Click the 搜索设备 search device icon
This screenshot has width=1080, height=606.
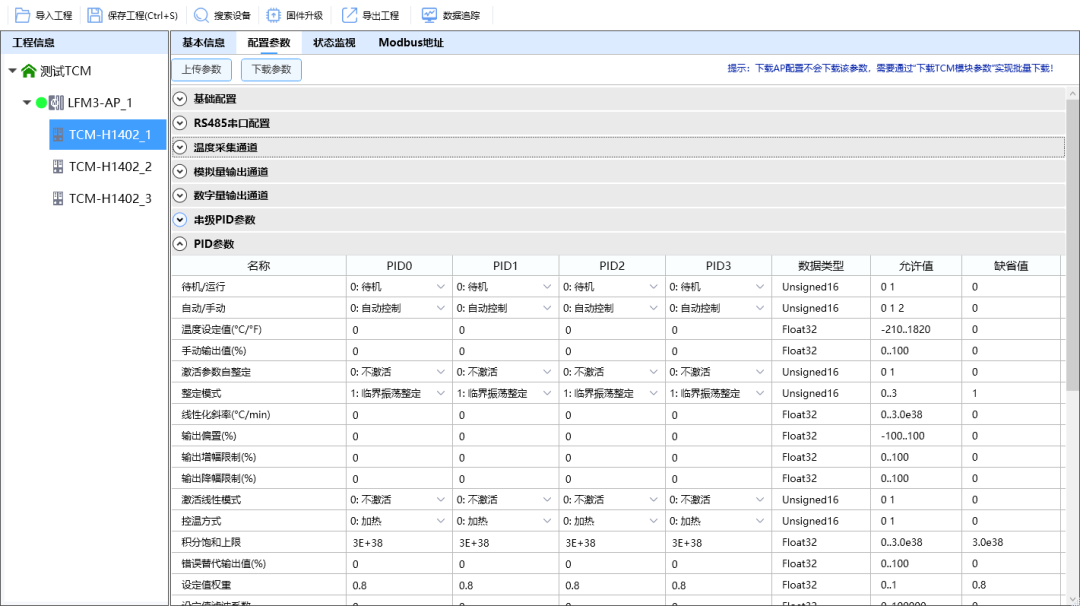[201, 16]
